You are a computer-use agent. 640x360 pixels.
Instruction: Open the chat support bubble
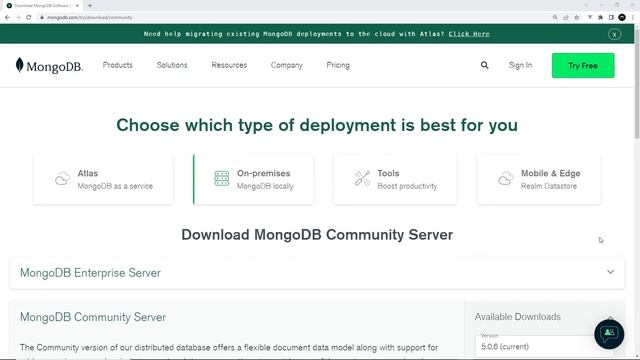(x=609, y=334)
